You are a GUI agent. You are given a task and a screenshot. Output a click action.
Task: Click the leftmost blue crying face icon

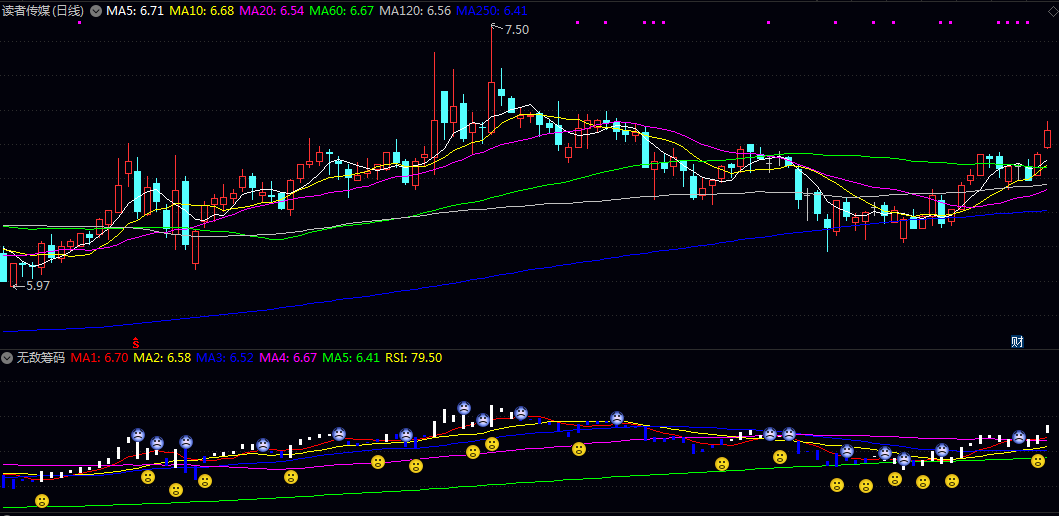[x=138, y=435]
